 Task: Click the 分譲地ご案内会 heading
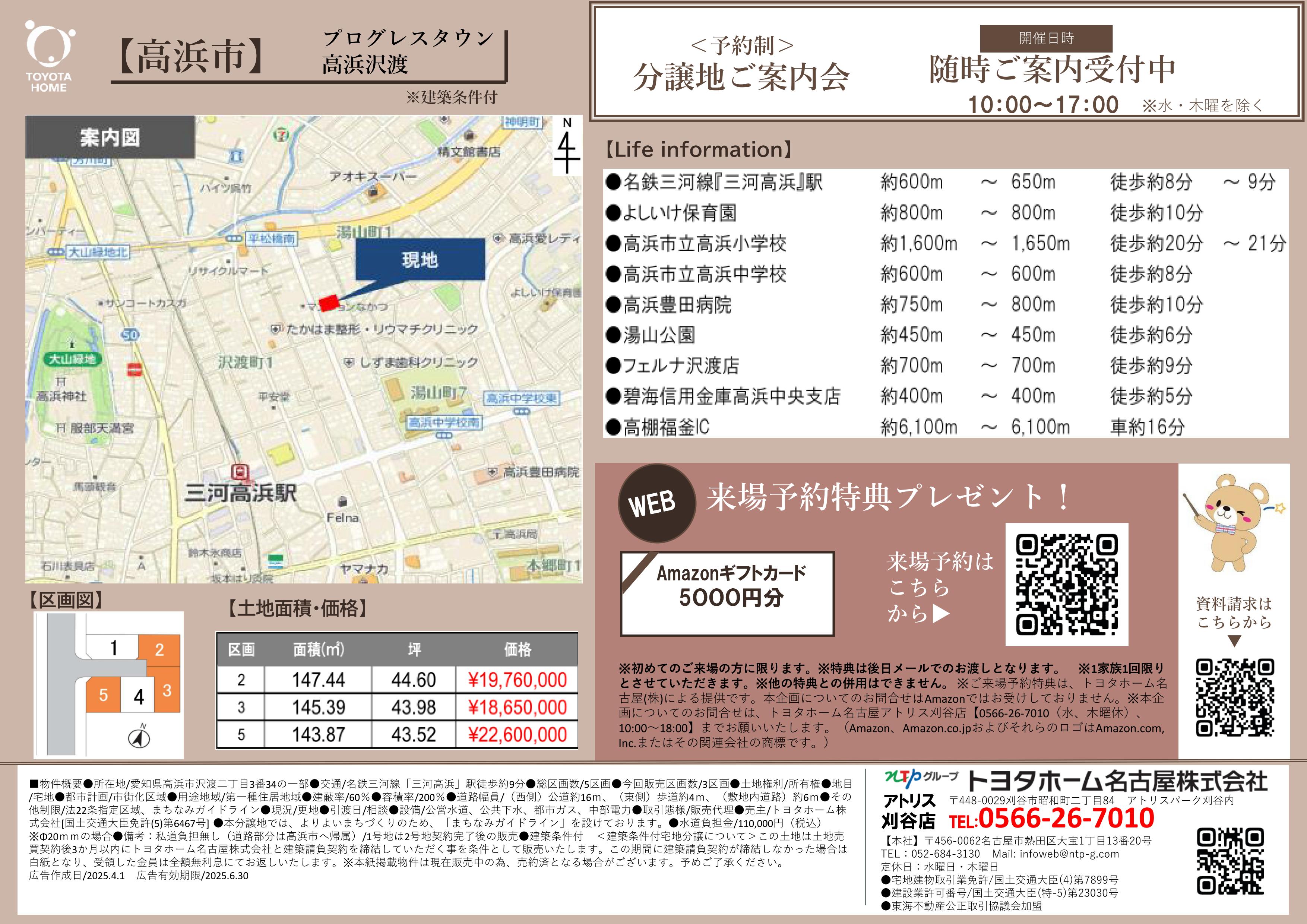pos(741,78)
